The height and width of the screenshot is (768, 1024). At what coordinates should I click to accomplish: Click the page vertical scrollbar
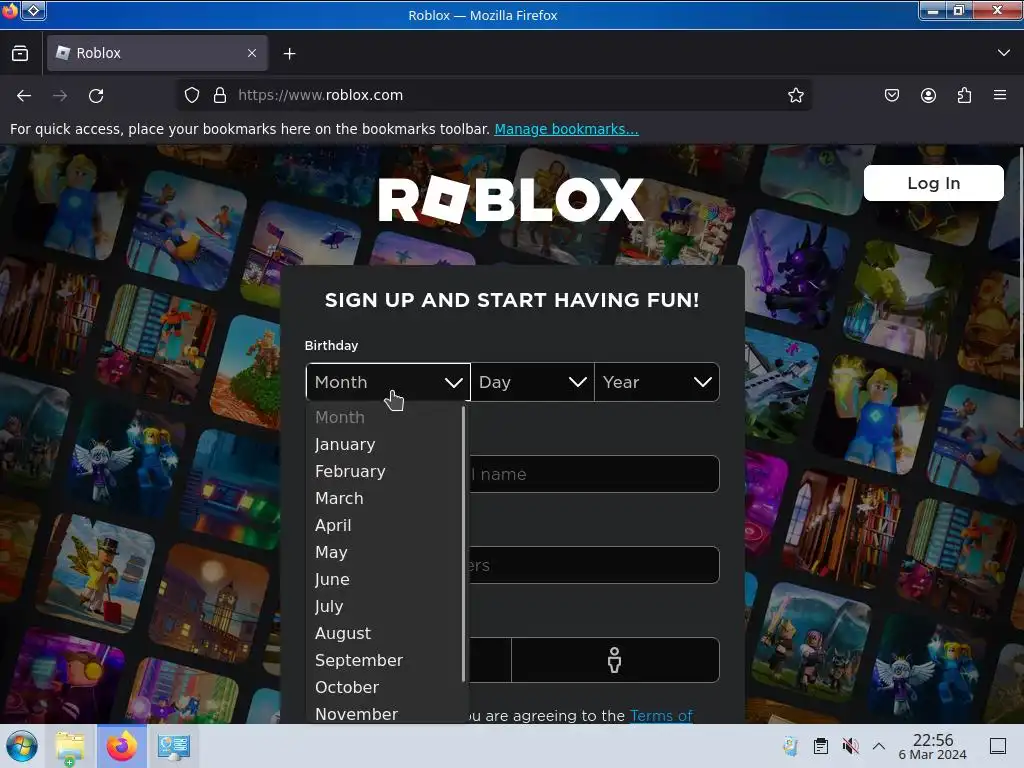[1020, 287]
